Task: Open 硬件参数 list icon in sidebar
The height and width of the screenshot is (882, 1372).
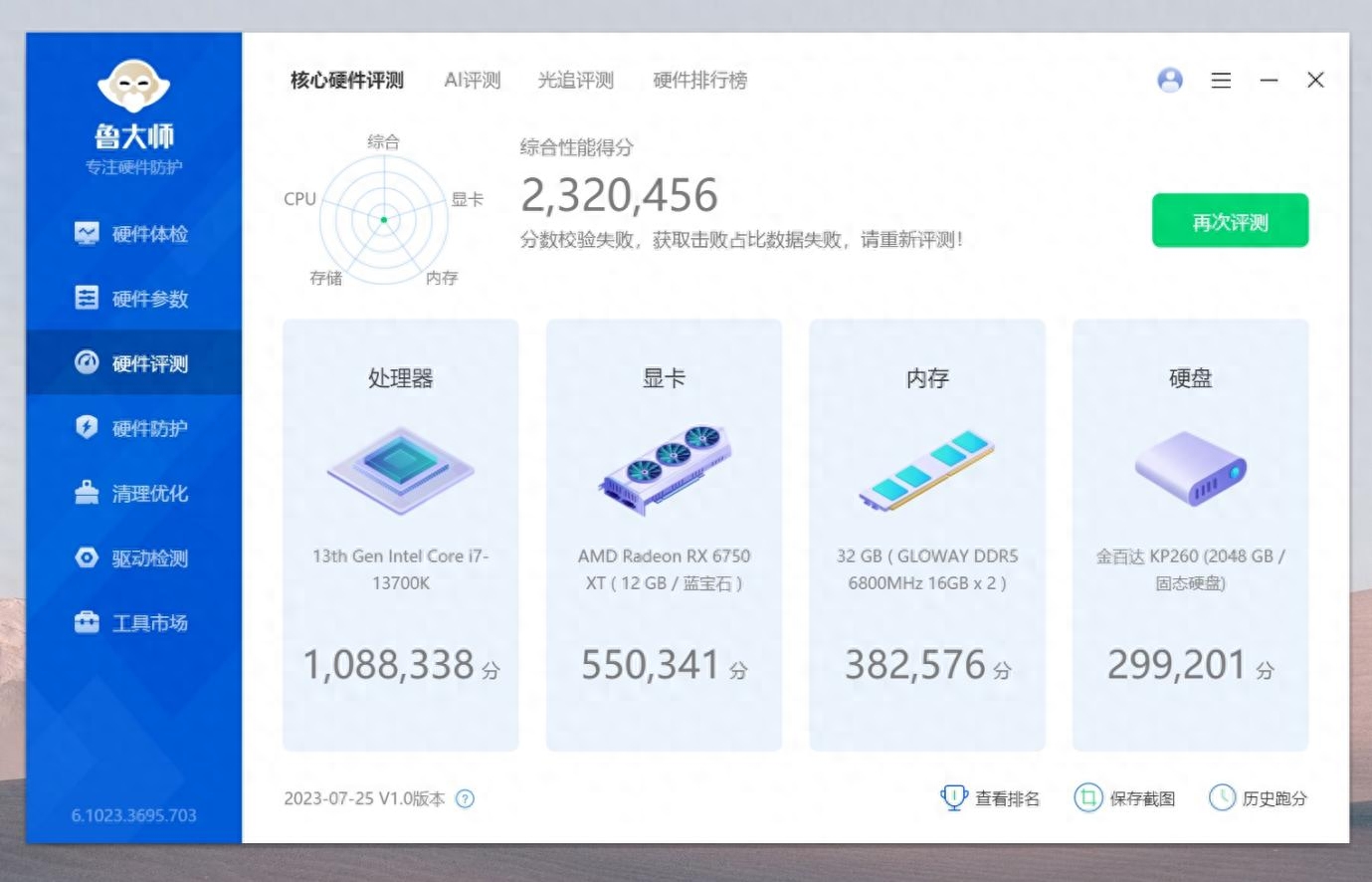Action: (x=87, y=298)
